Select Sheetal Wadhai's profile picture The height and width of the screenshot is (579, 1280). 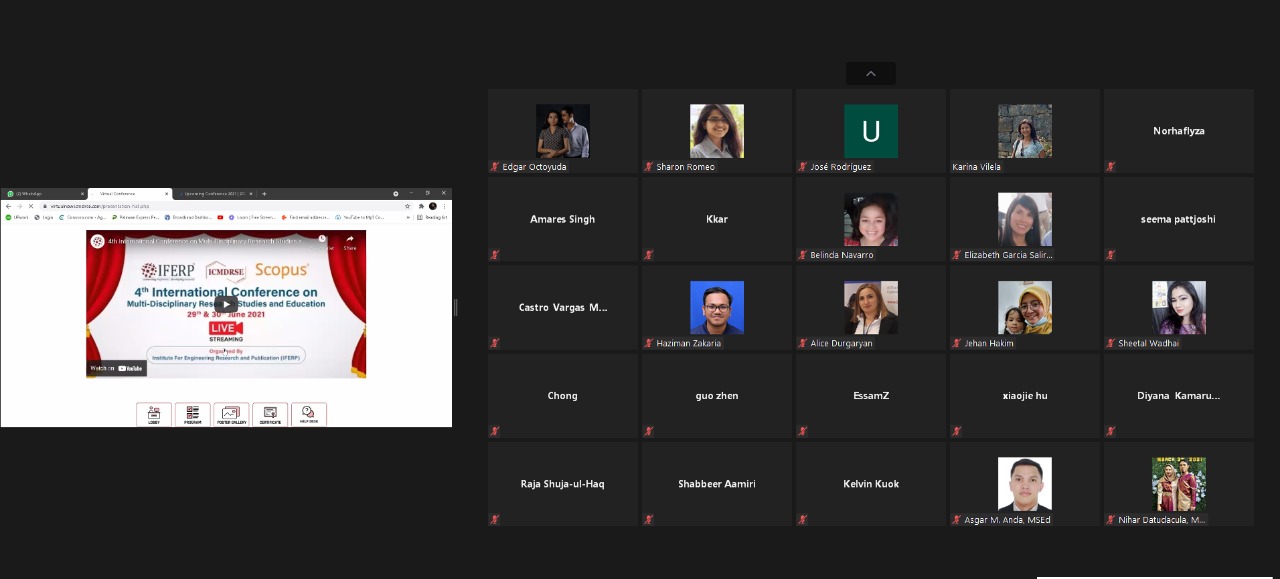click(x=1179, y=307)
